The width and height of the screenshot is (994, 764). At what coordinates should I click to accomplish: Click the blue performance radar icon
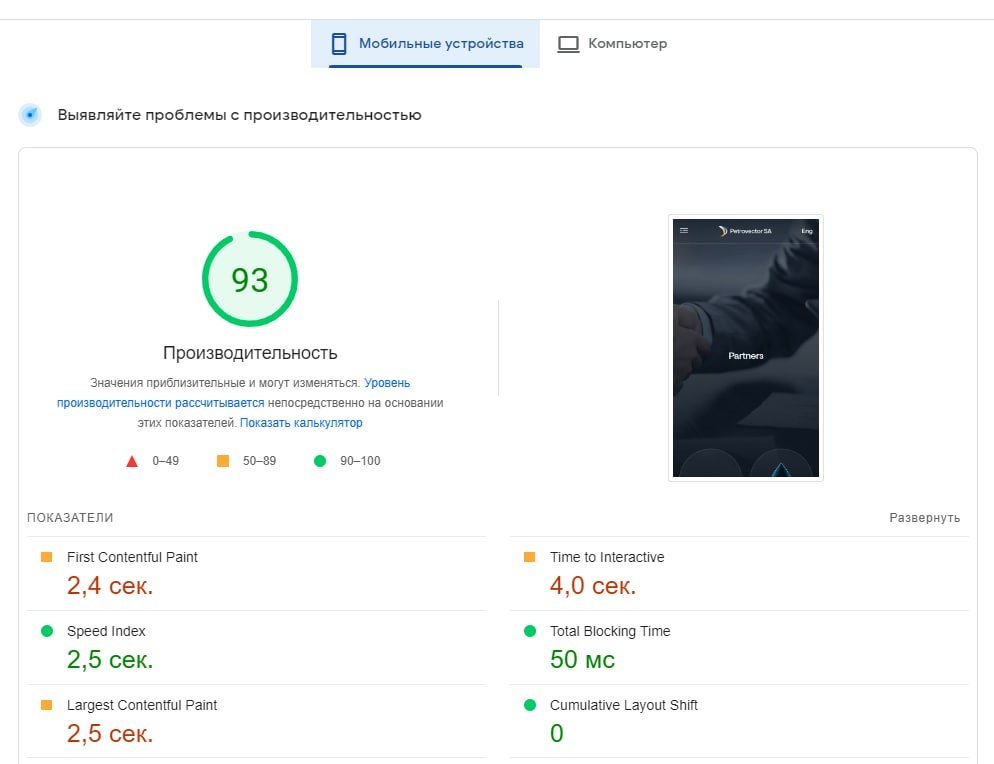30,115
